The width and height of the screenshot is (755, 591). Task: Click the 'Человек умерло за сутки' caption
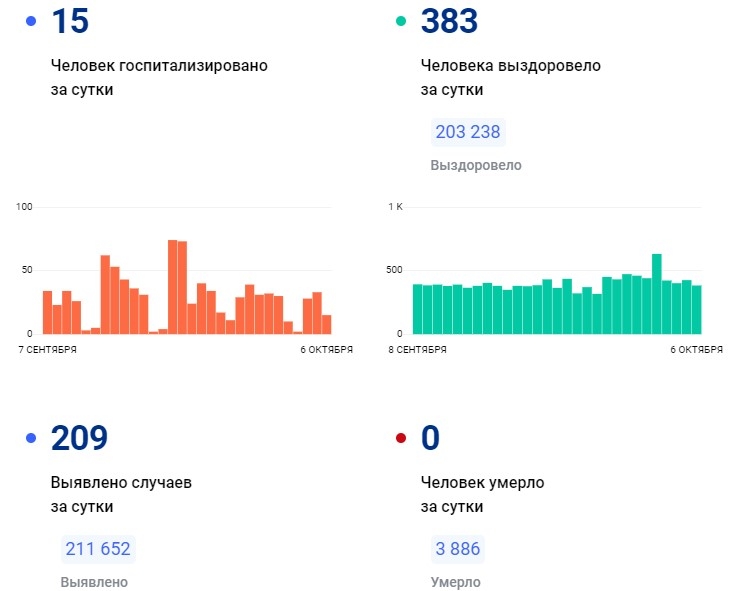pos(482,494)
